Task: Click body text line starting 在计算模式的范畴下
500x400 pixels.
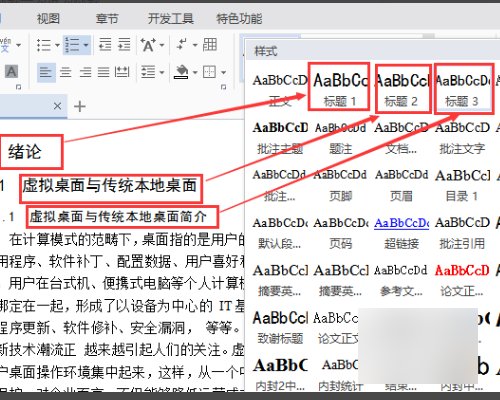Action: point(127,240)
